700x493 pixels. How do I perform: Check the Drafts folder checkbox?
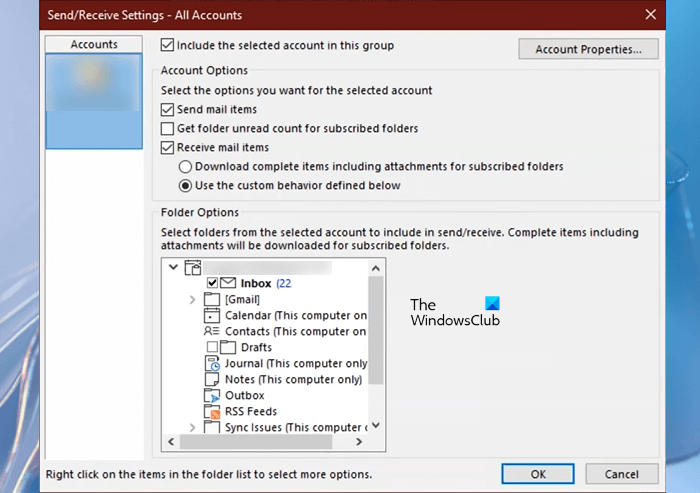pos(212,347)
